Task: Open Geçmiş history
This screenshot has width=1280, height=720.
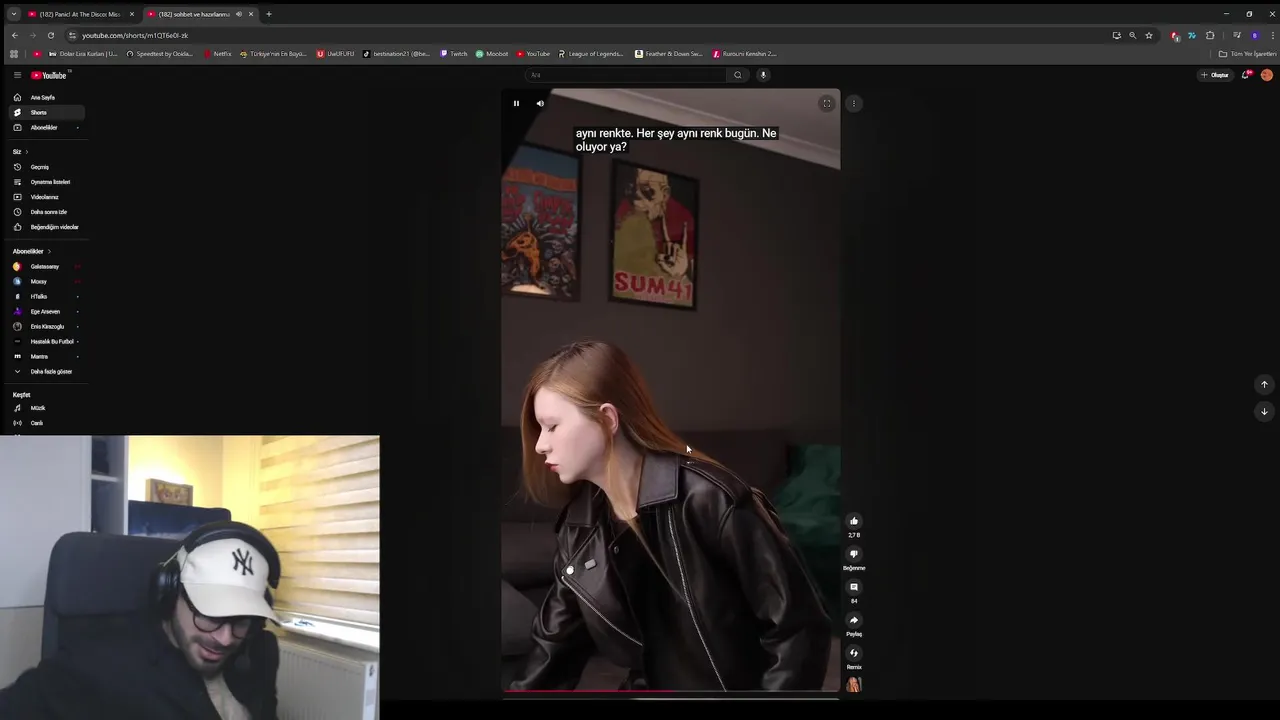Action: click(46, 167)
